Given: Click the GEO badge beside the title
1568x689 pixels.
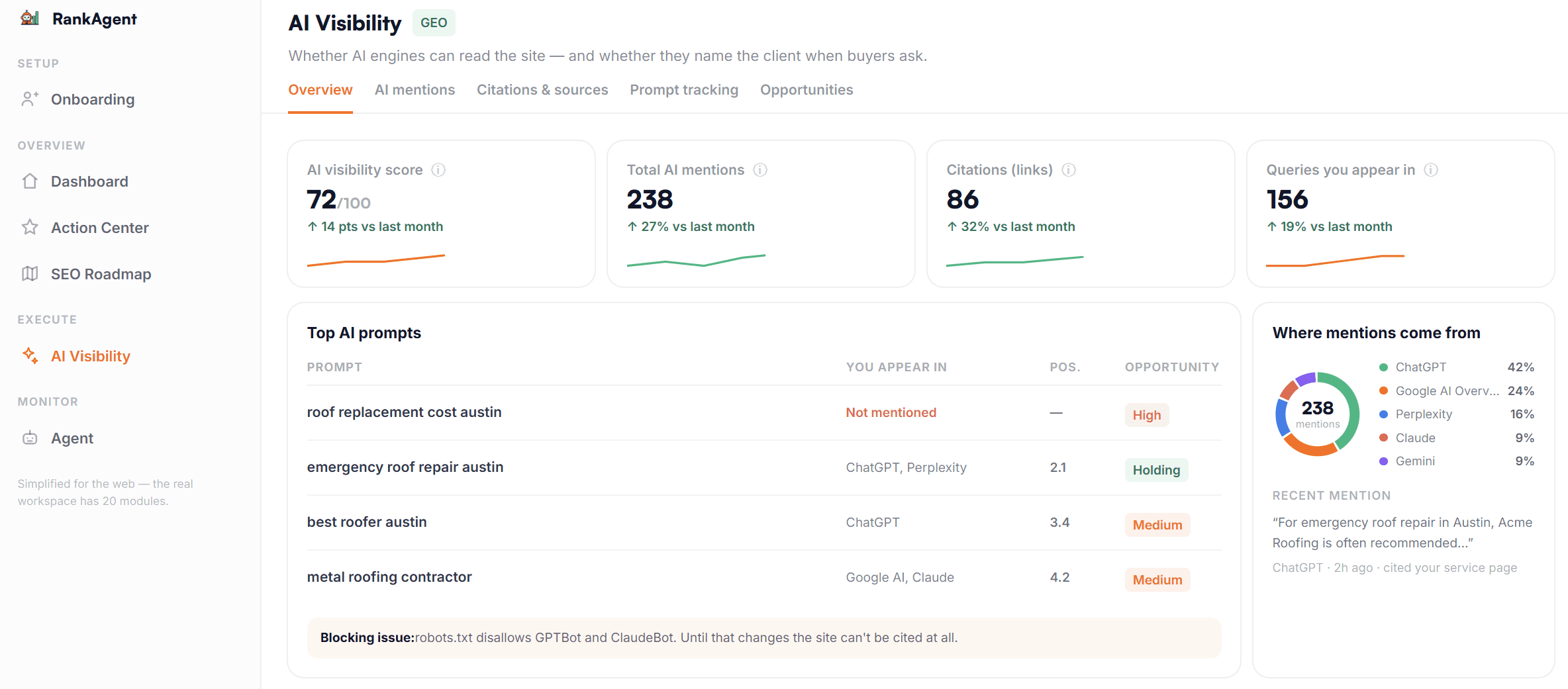Looking at the screenshot, I should (434, 23).
